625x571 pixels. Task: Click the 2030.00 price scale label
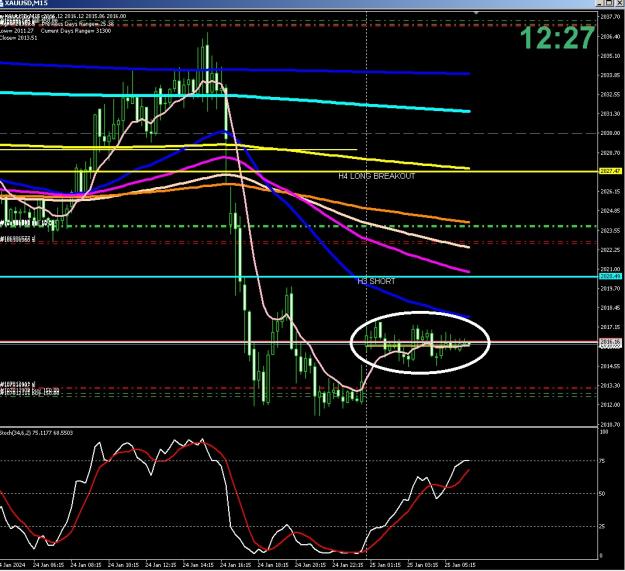610,133
